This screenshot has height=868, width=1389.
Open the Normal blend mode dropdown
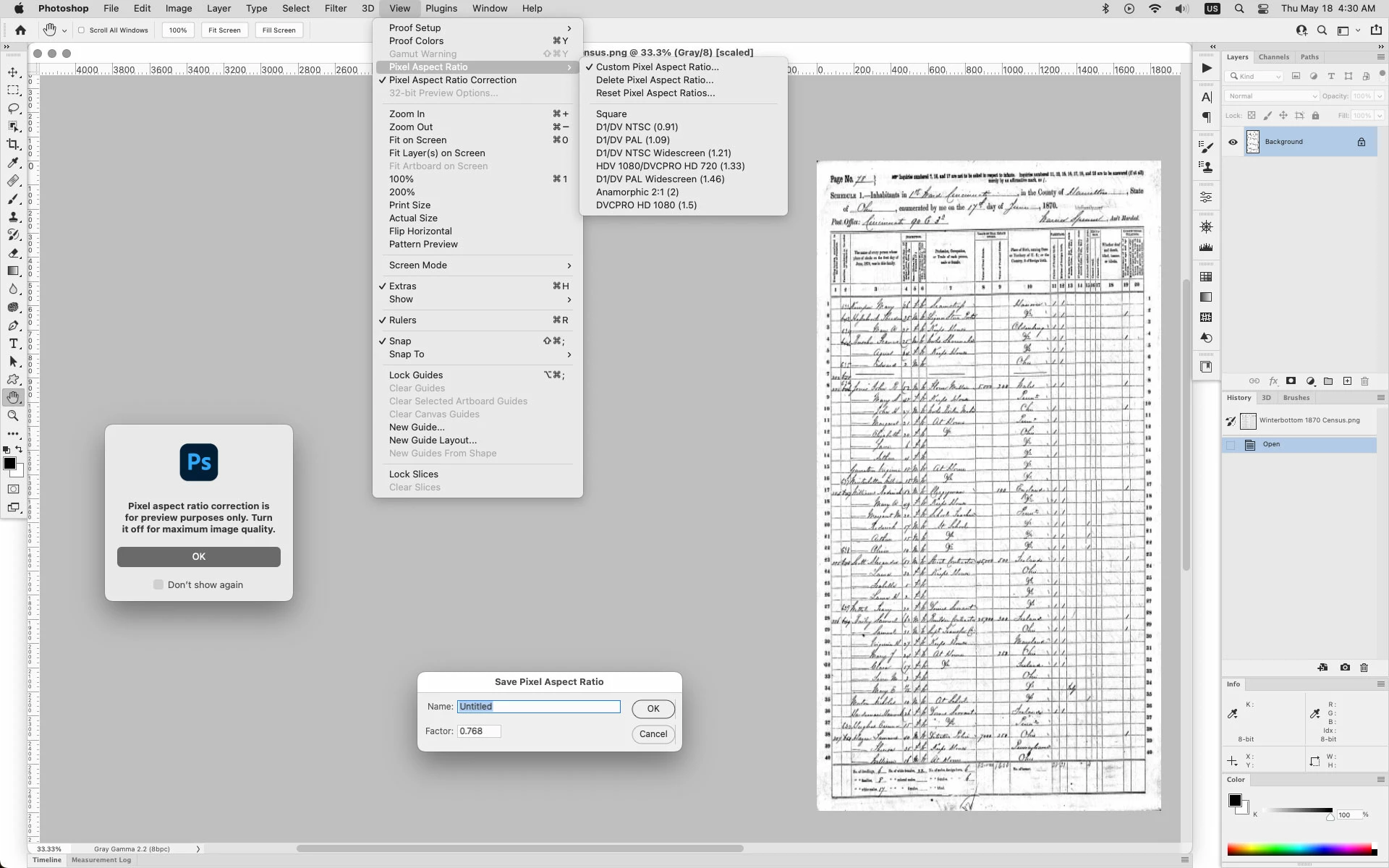coord(1272,96)
